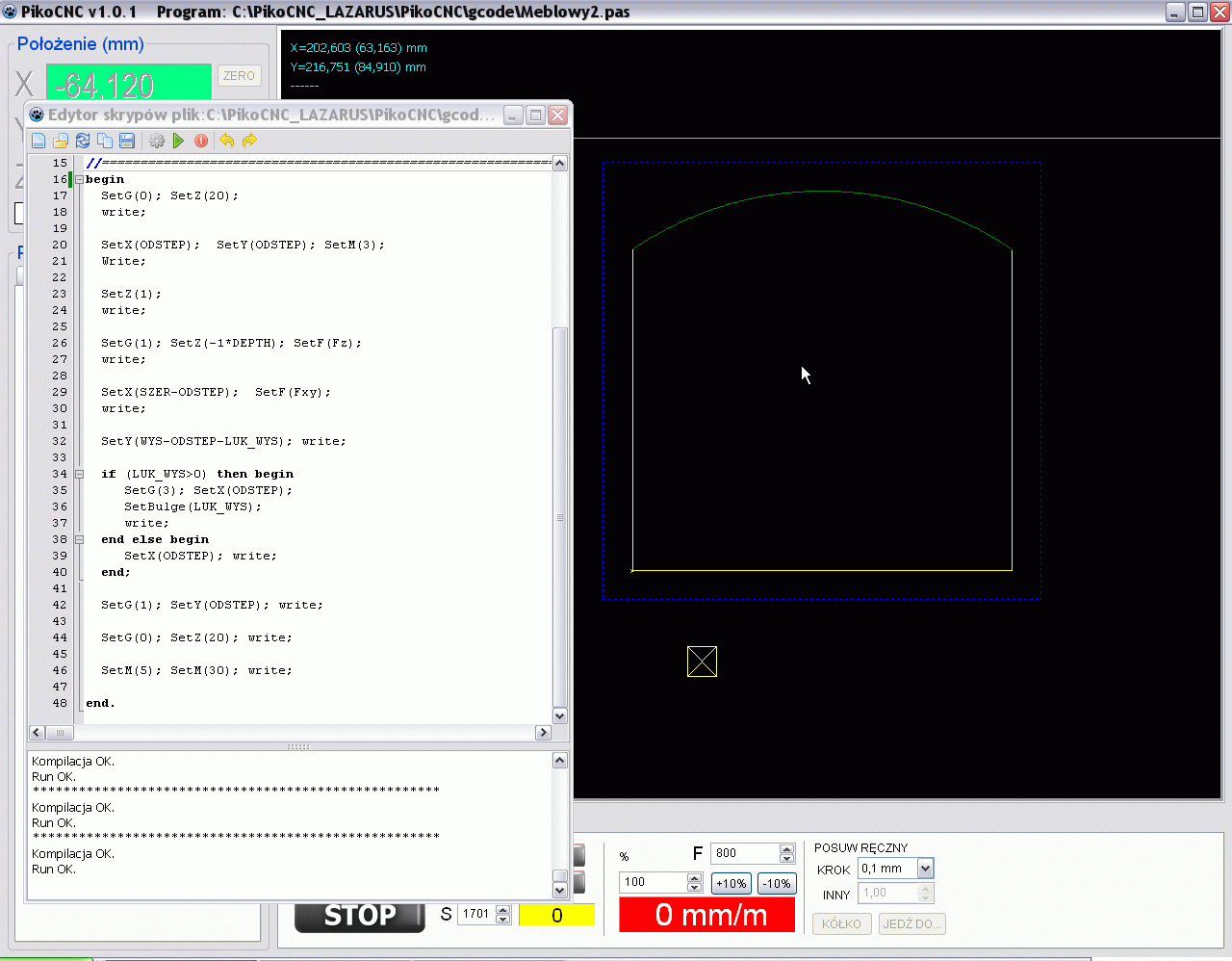Click the last 'Run OK.' log line

[x=54, y=870]
